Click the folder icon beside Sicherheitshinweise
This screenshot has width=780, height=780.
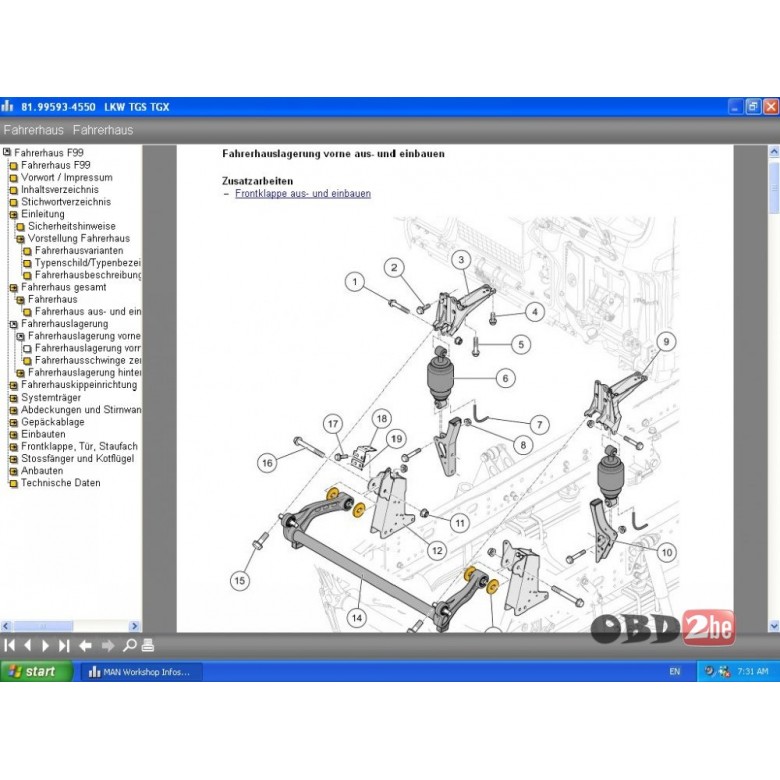coord(20,227)
